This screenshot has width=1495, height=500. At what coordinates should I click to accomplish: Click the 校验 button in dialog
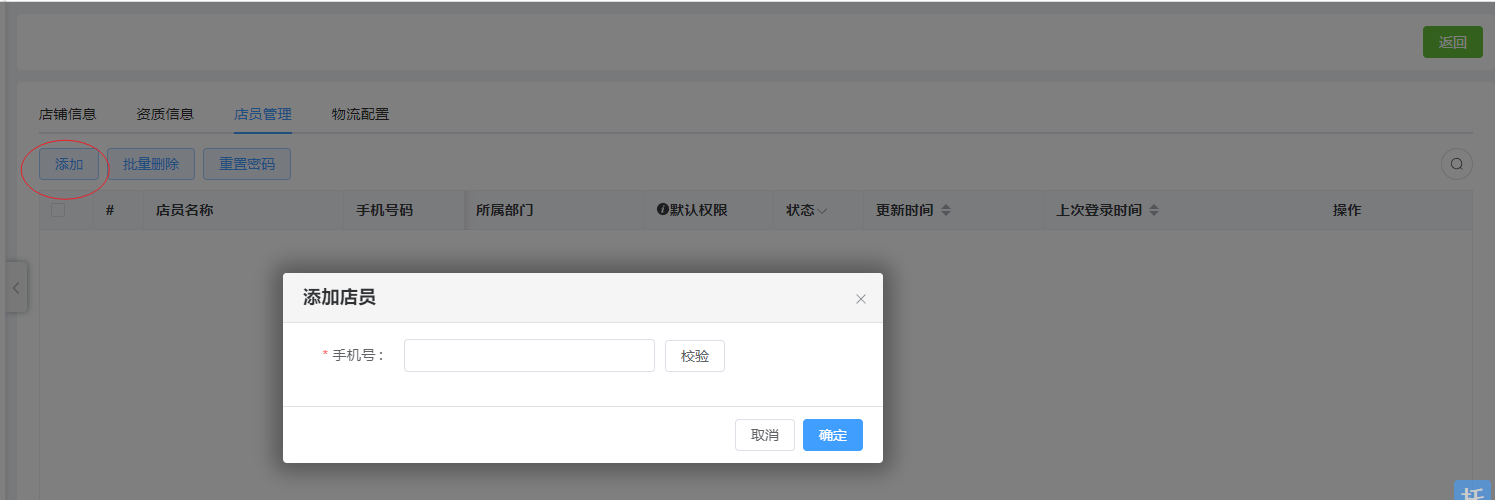695,356
